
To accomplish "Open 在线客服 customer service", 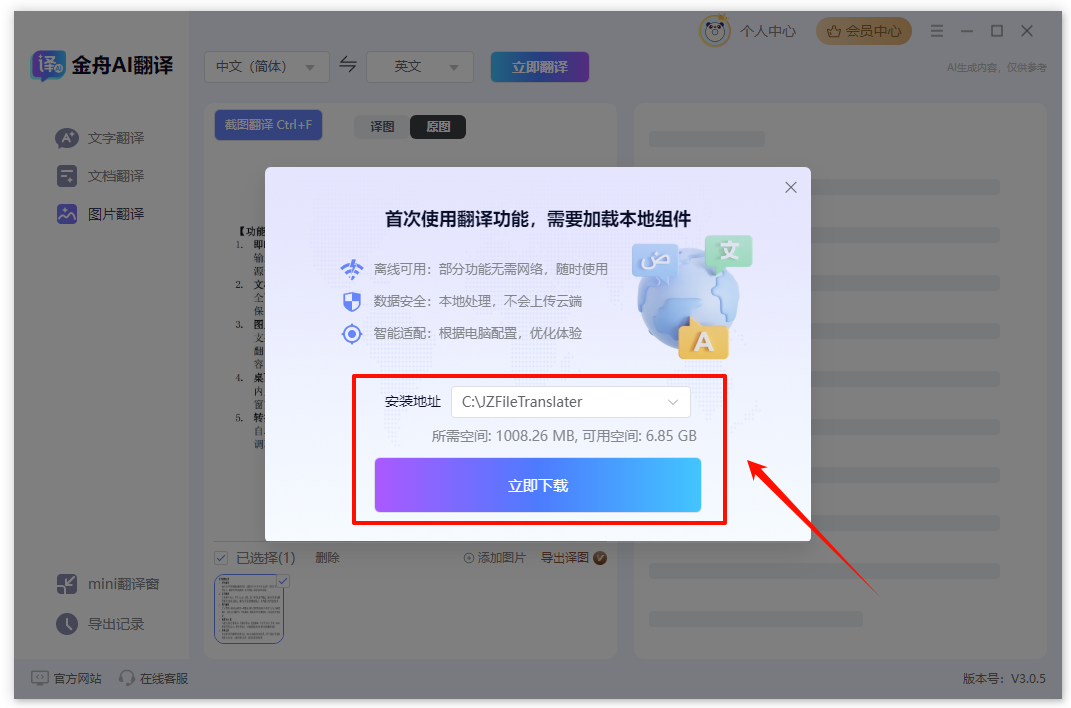I will (153, 678).
